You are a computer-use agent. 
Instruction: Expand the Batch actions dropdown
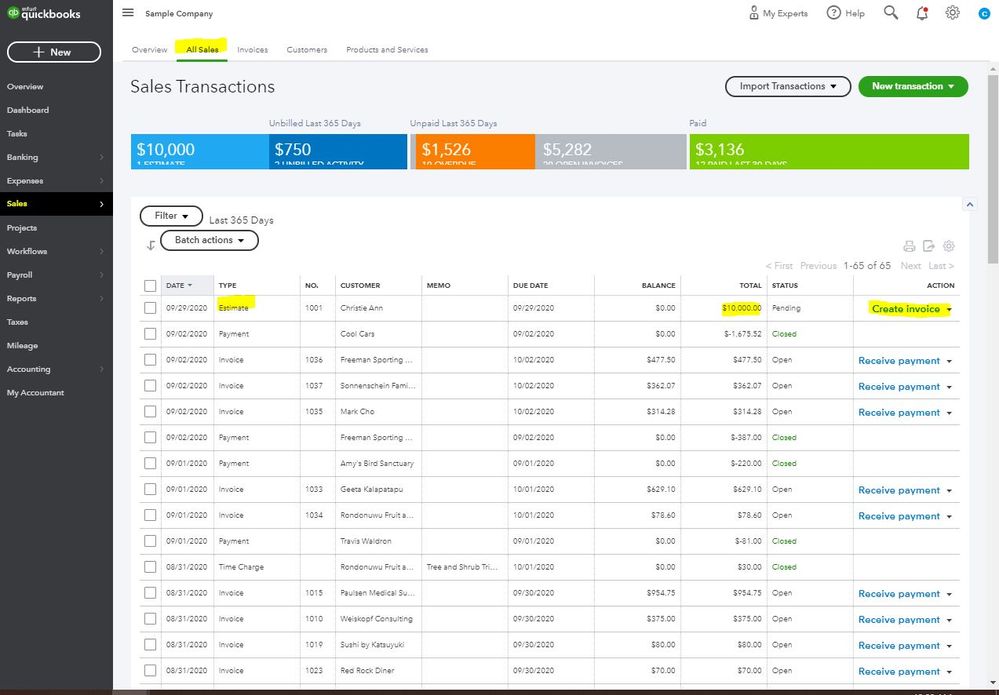(x=209, y=240)
